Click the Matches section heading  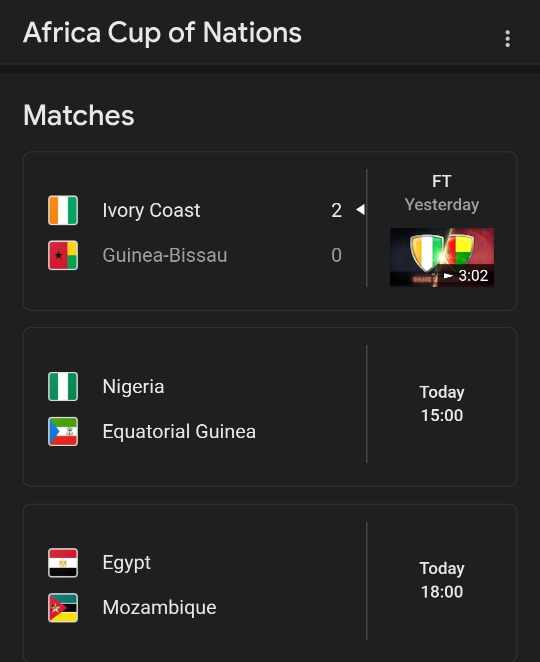click(x=79, y=115)
